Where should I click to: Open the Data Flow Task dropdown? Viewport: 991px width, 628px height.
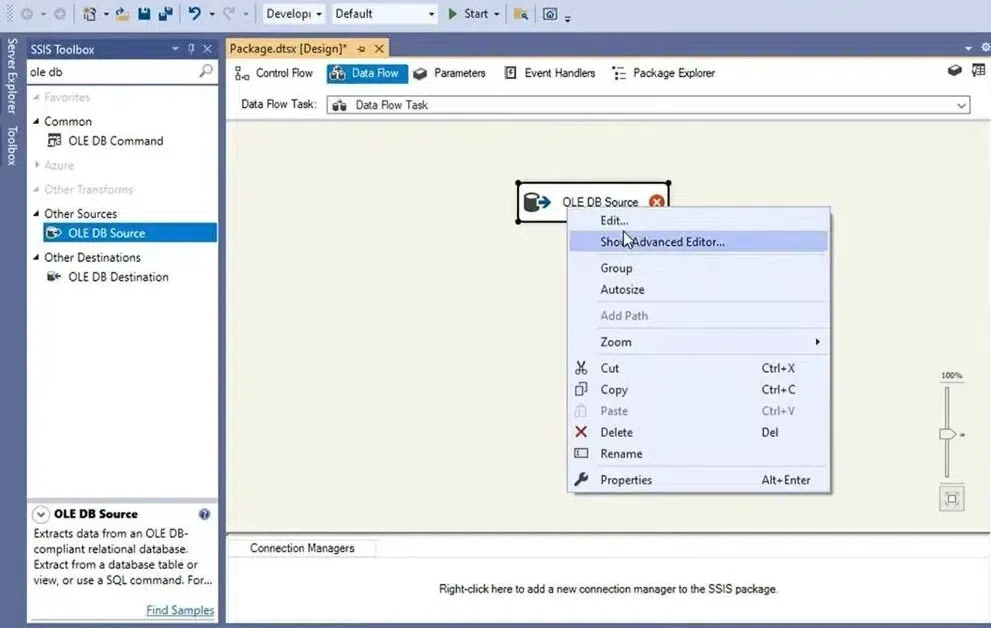pos(961,105)
